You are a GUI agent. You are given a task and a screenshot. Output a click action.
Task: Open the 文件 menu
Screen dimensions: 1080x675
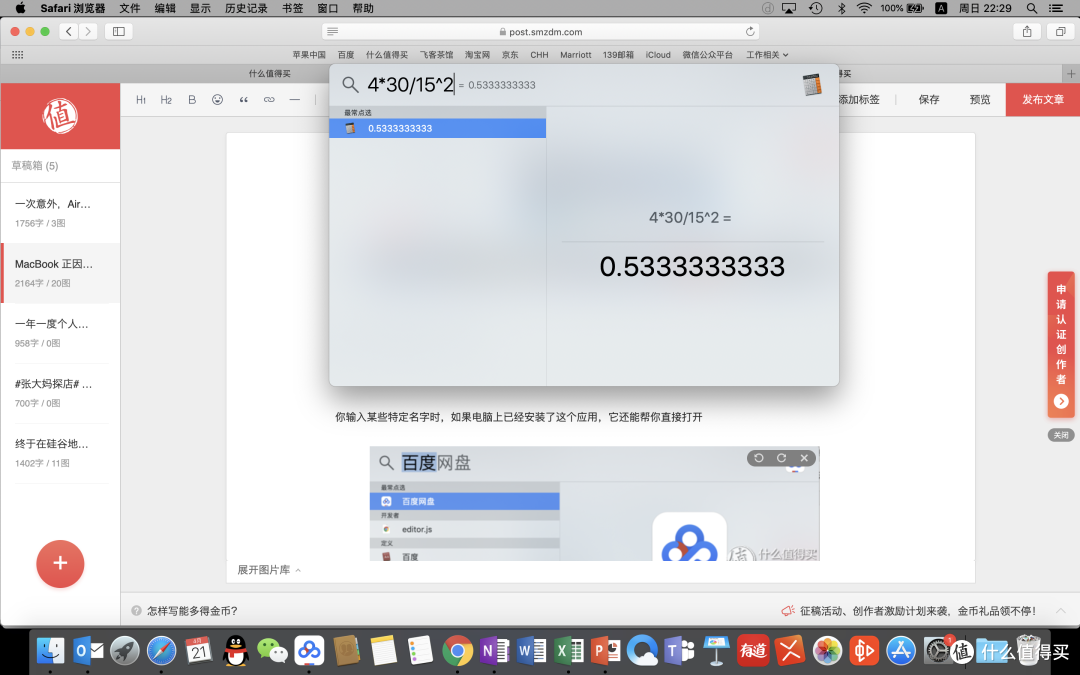pyautogui.click(x=129, y=8)
